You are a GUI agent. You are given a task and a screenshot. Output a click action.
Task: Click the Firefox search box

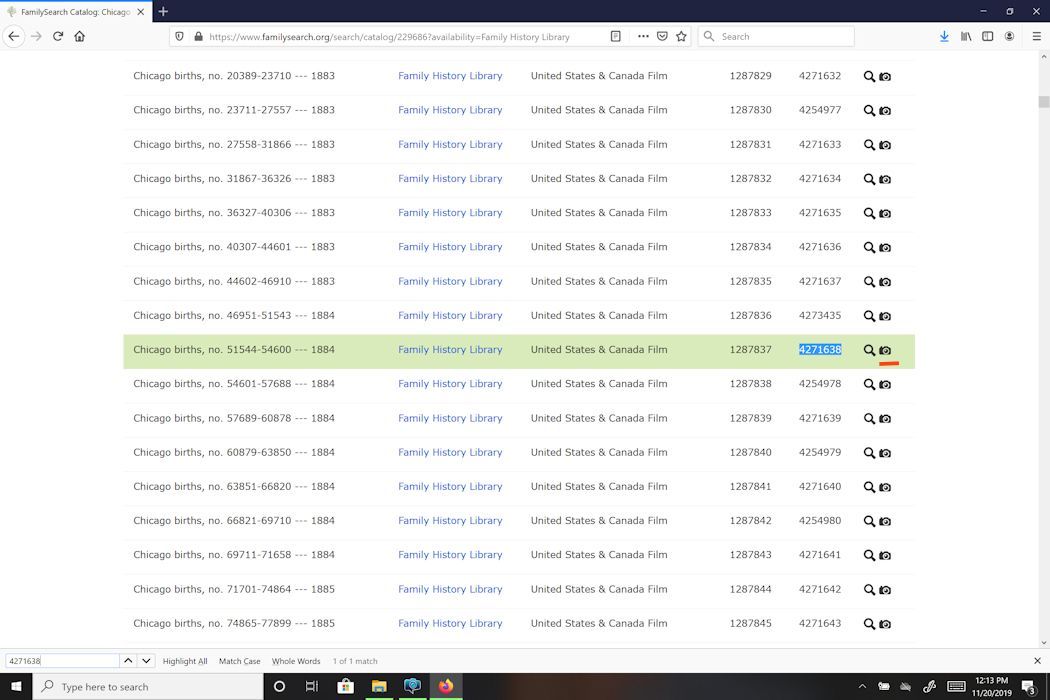(776, 36)
